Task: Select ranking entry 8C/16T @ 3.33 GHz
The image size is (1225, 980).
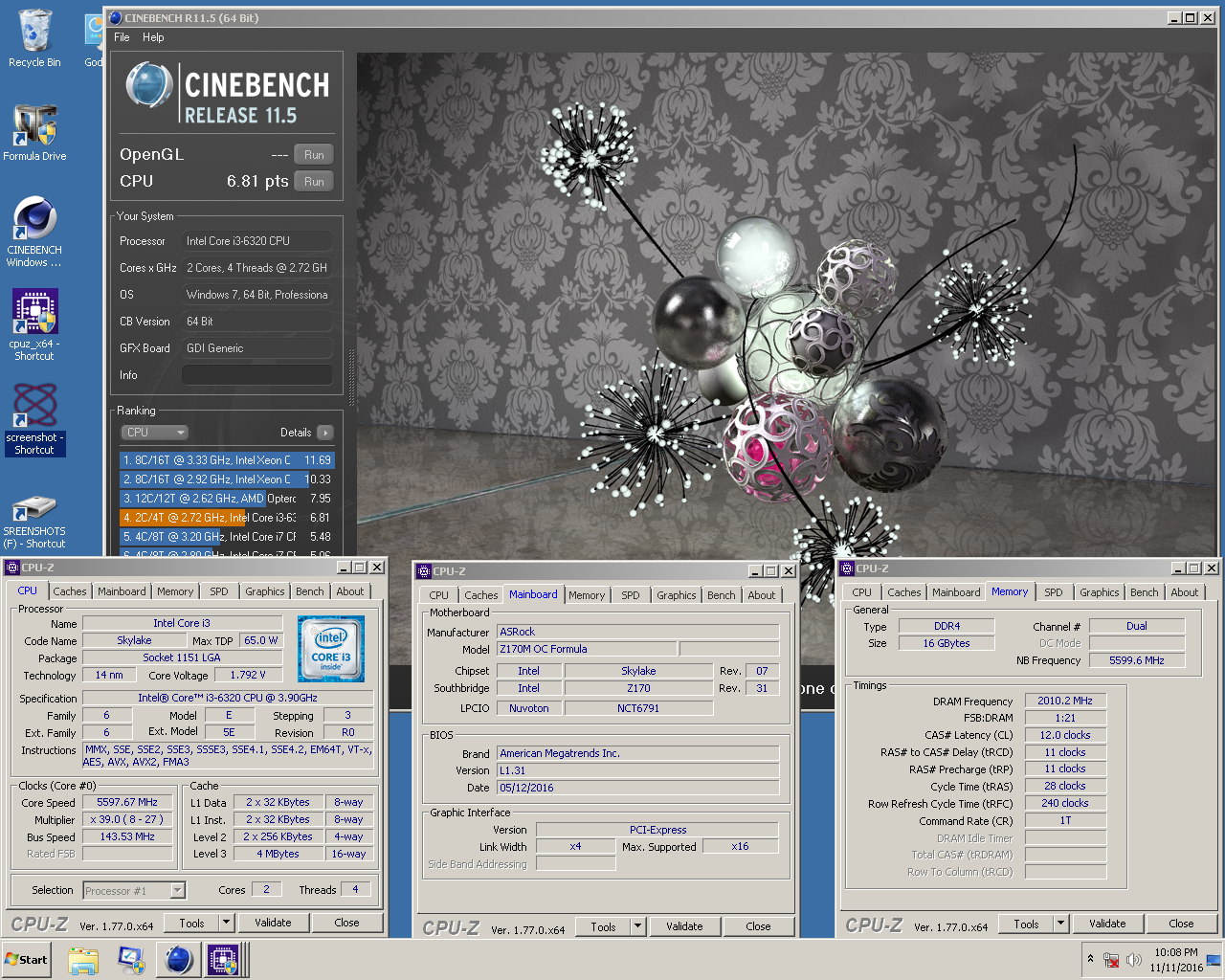Action: click(x=227, y=460)
